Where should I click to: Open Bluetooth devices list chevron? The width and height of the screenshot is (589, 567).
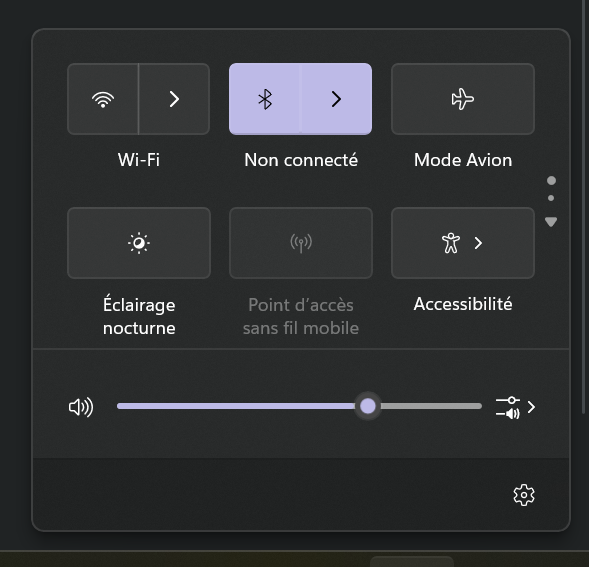[x=336, y=99]
